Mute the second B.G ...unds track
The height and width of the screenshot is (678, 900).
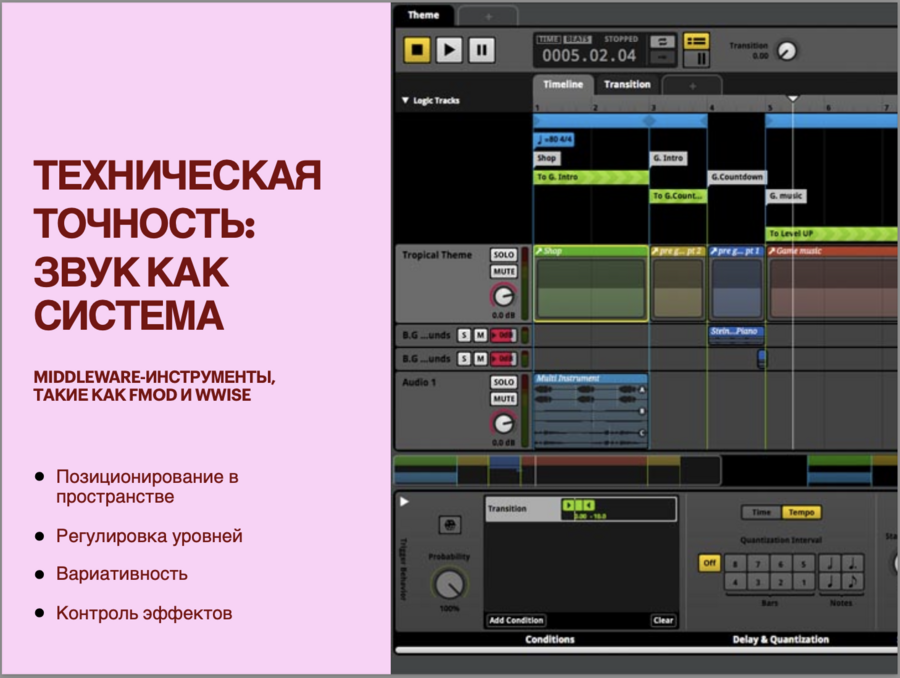480,359
